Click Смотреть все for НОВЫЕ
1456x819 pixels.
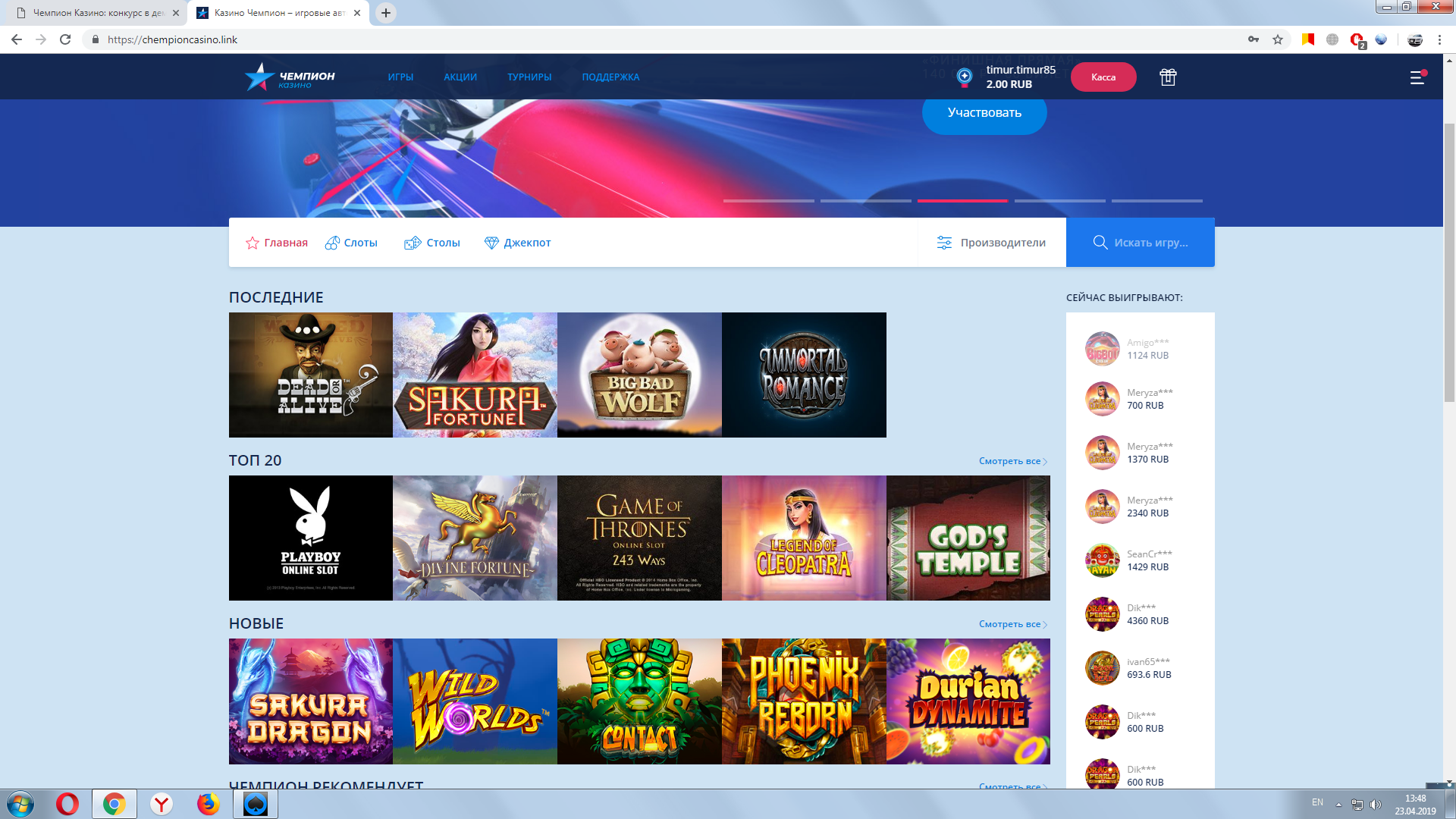[1013, 624]
